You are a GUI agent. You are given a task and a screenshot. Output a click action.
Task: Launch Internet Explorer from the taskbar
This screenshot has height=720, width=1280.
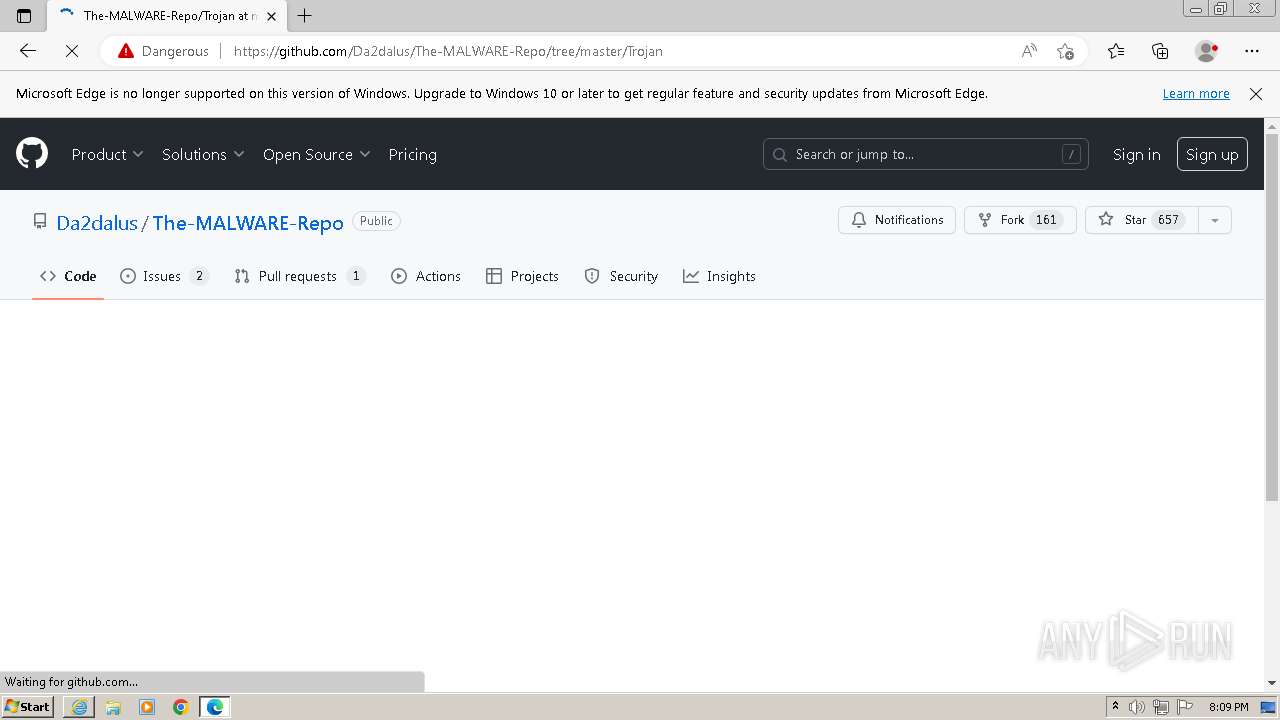[79, 707]
